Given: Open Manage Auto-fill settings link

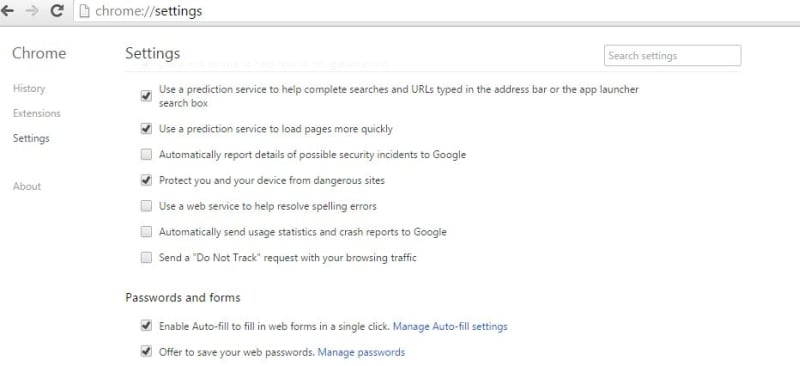Looking at the screenshot, I should click(x=450, y=326).
